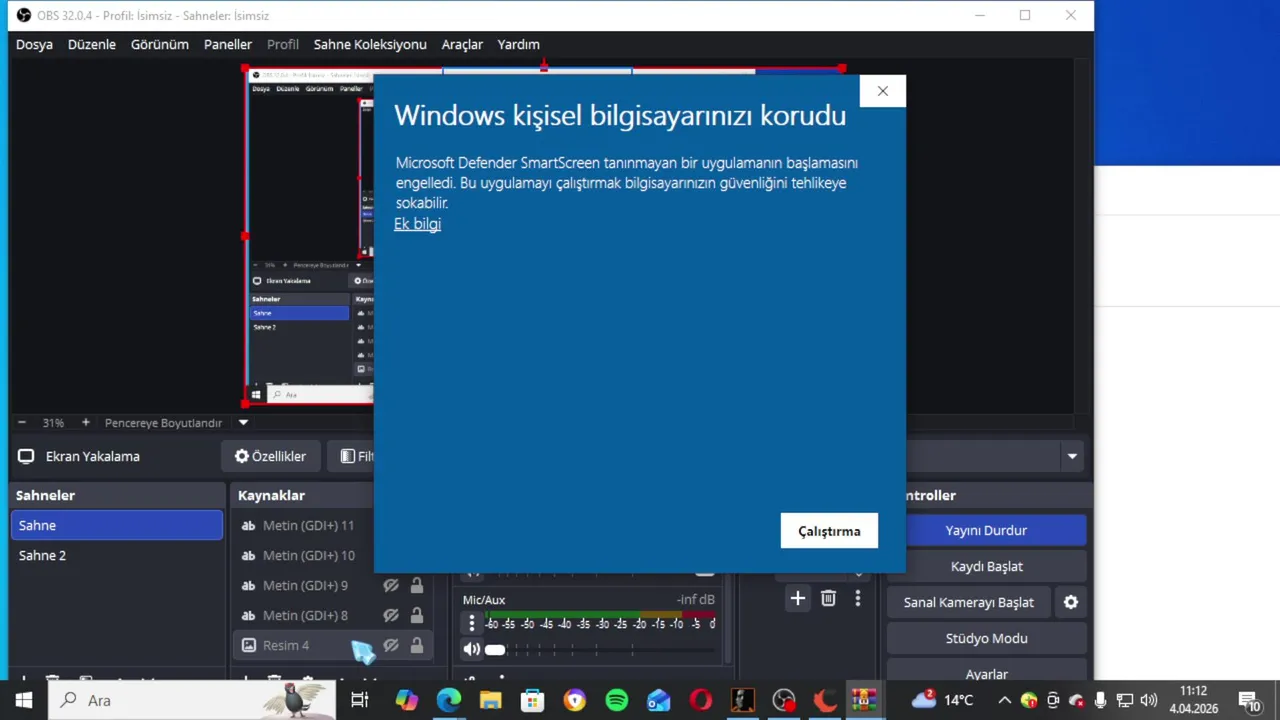Select the 'Metin (GDI+) 9' source

click(305, 585)
